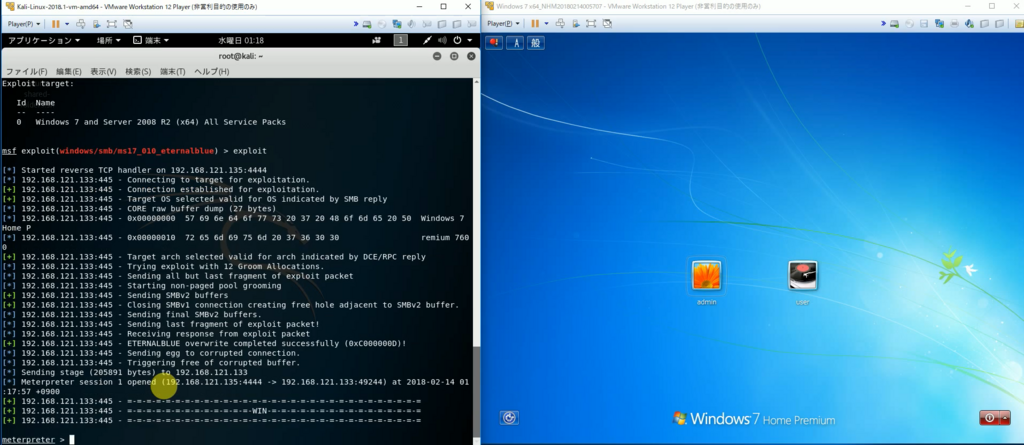Viewport: 1024px width, 445px height.
Task: Open Player(P) menu in Windows 7 VMware window
Action: [x=502, y=24]
